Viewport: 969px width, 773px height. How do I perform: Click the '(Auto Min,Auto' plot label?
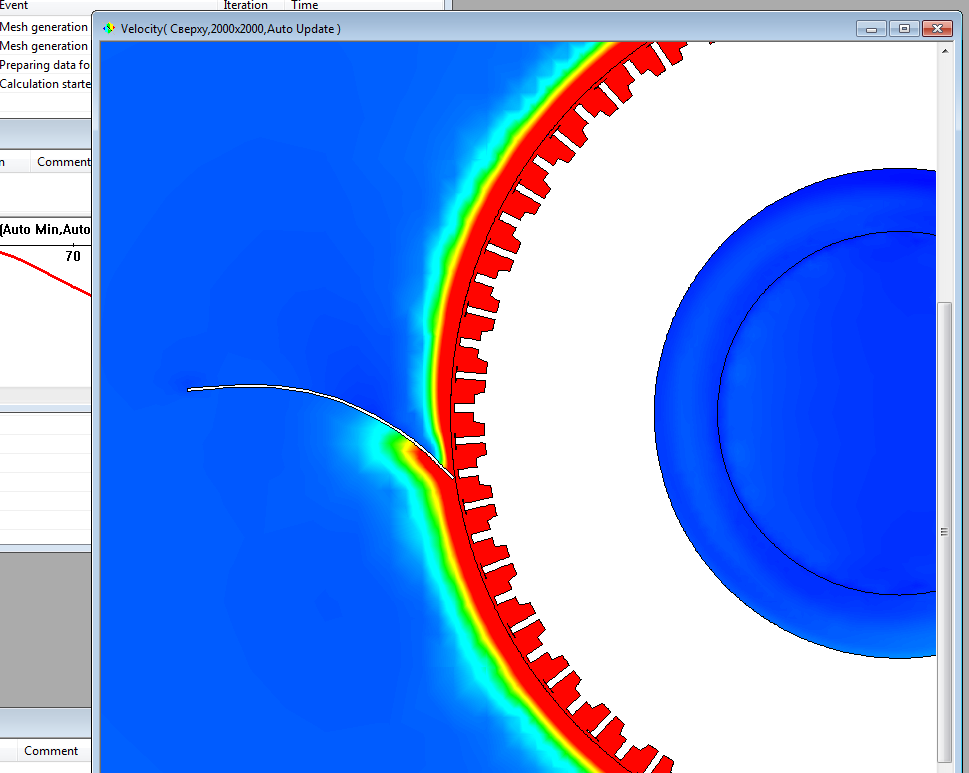point(45,230)
